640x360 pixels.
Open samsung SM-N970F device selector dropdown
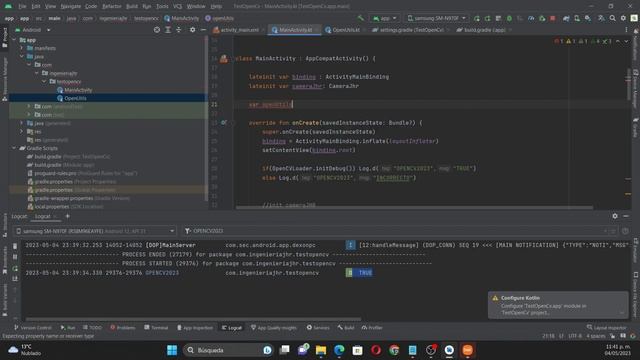coord(437,18)
